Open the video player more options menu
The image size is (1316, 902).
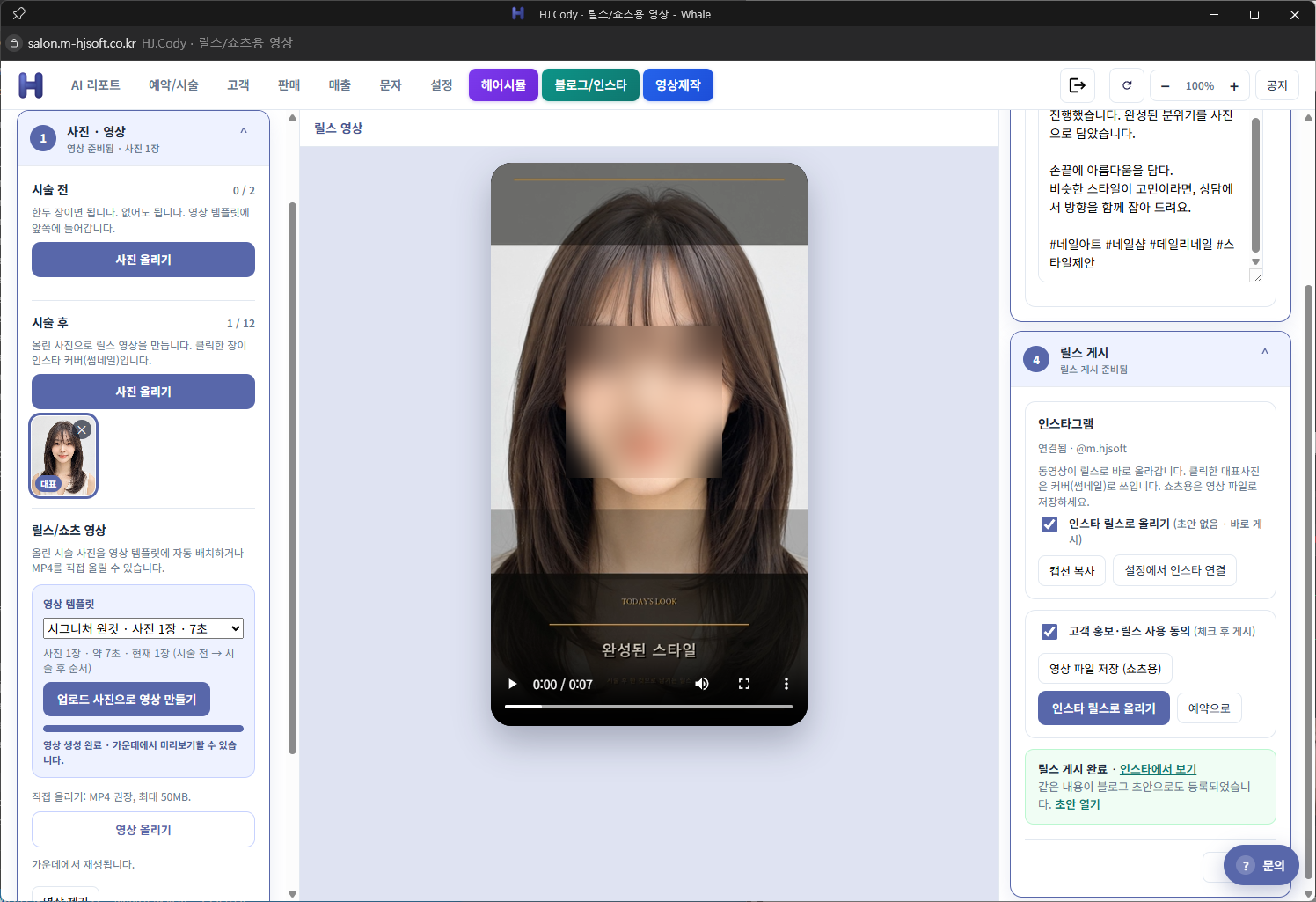(786, 684)
